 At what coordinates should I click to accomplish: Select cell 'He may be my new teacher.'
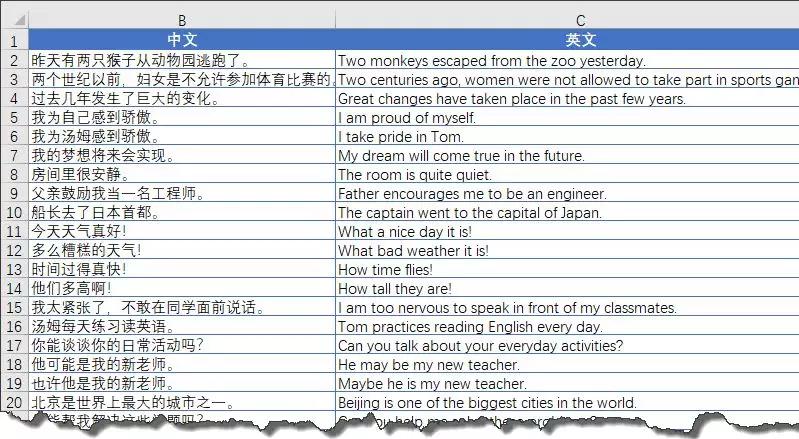coord(567,364)
